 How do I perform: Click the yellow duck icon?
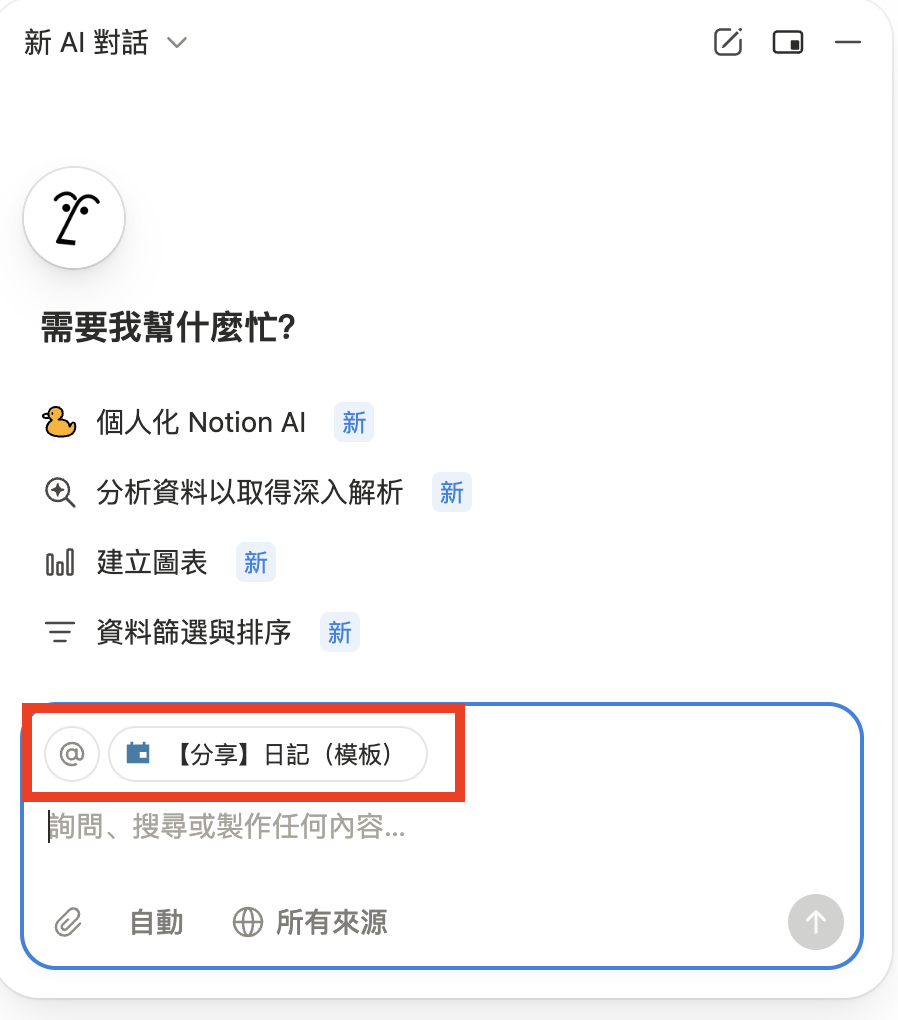click(60, 422)
